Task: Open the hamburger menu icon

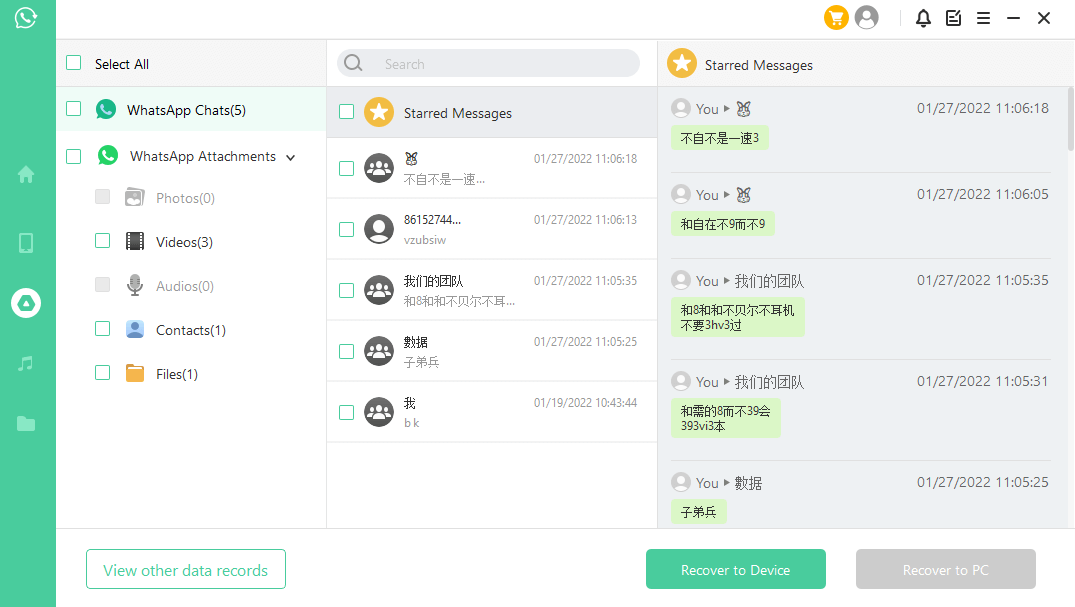Action: click(x=983, y=18)
